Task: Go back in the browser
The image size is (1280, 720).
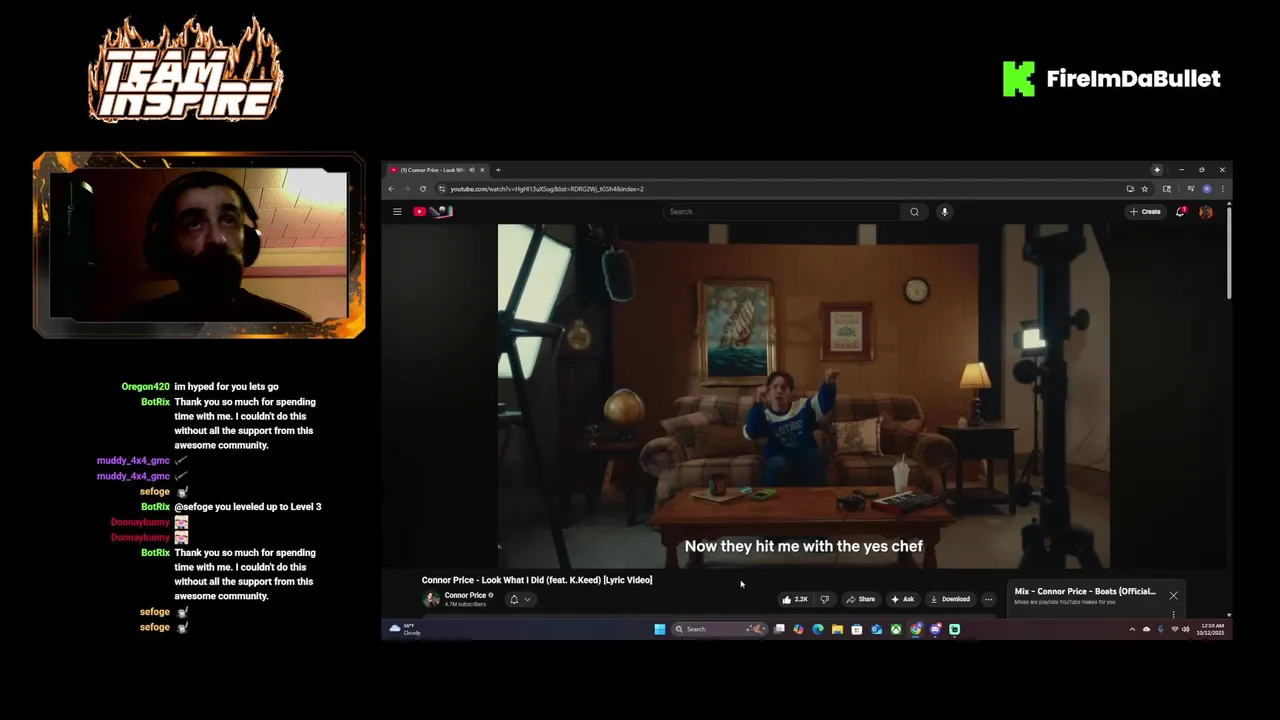Action: 391,189
